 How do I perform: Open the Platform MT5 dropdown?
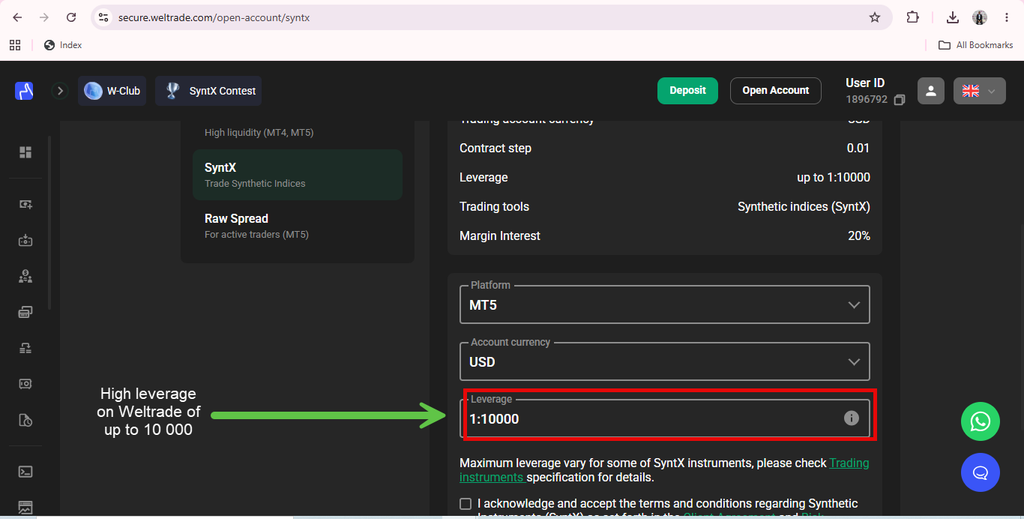point(664,304)
